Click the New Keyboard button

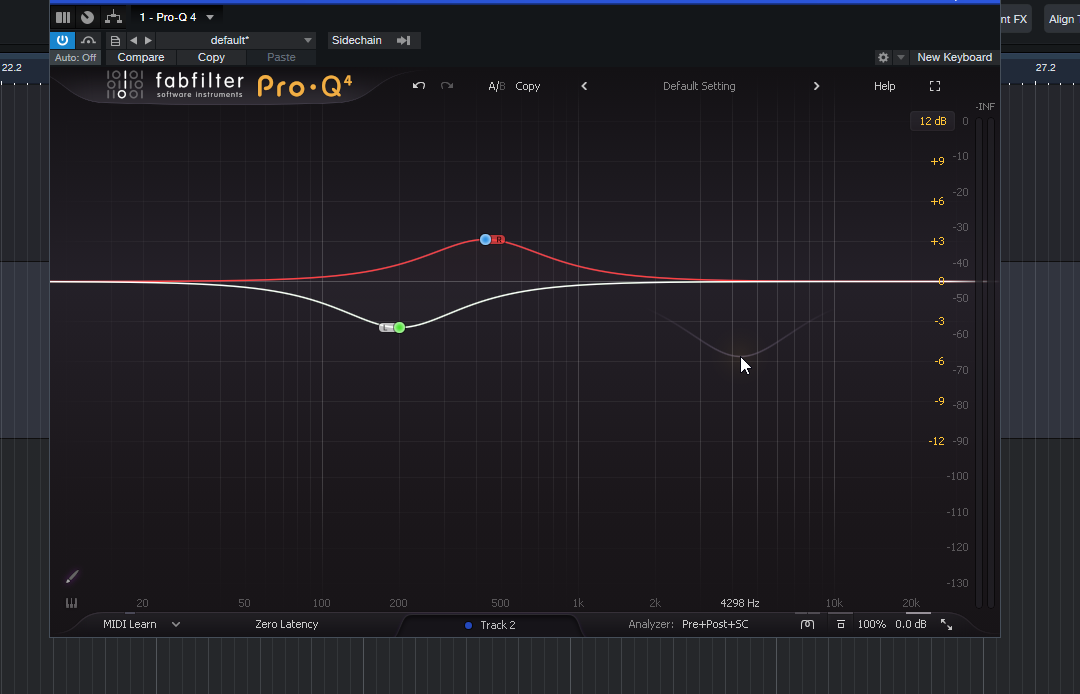click(x=954, y=57)
